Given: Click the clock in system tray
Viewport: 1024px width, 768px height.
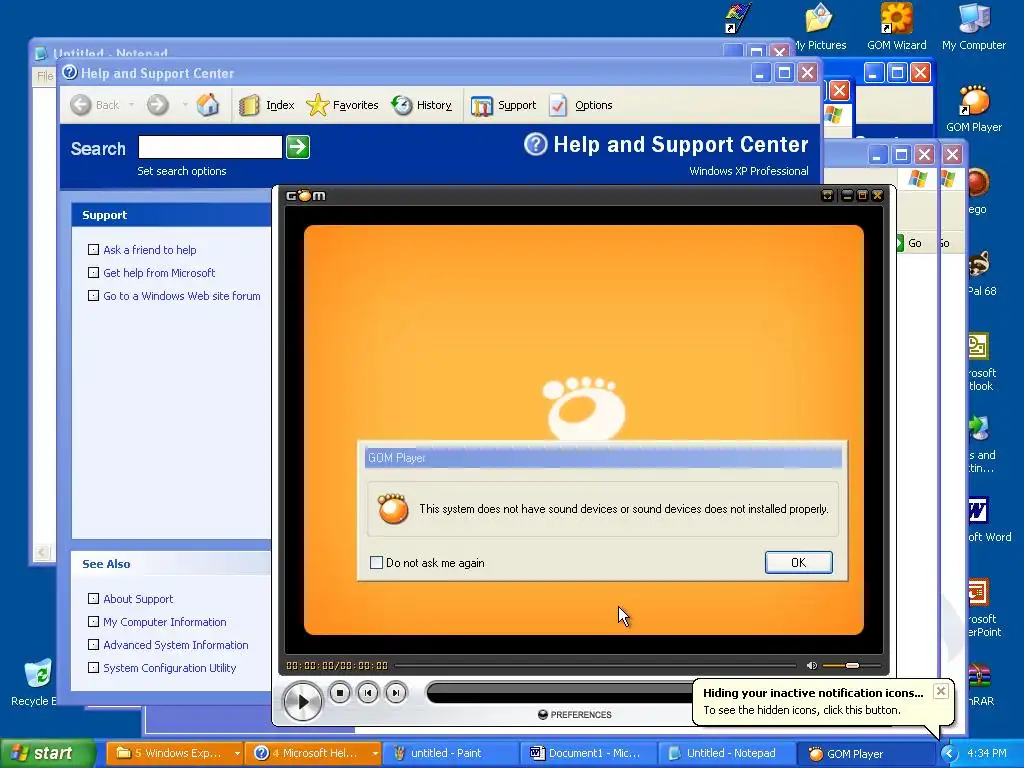Looking at the screenshot, I should (x=987, y=754).
